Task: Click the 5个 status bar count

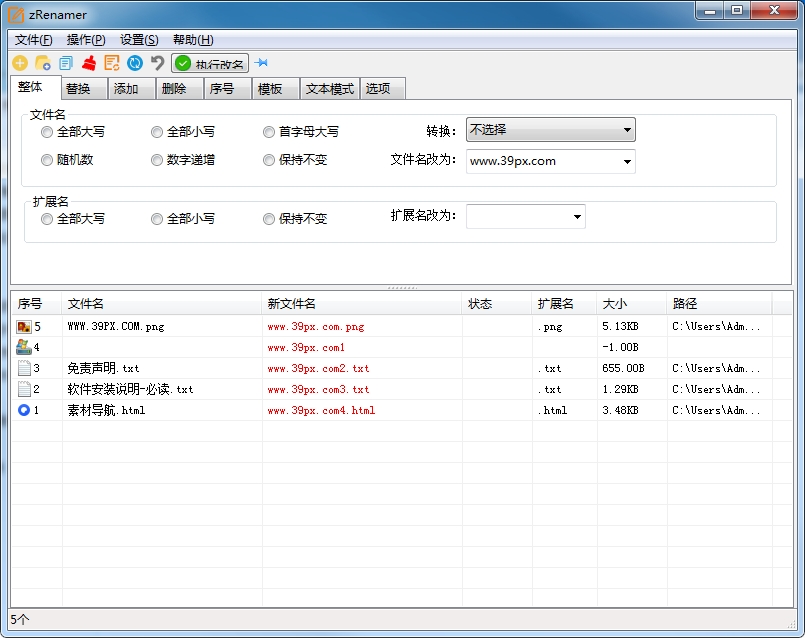Action: coord(20,620)
